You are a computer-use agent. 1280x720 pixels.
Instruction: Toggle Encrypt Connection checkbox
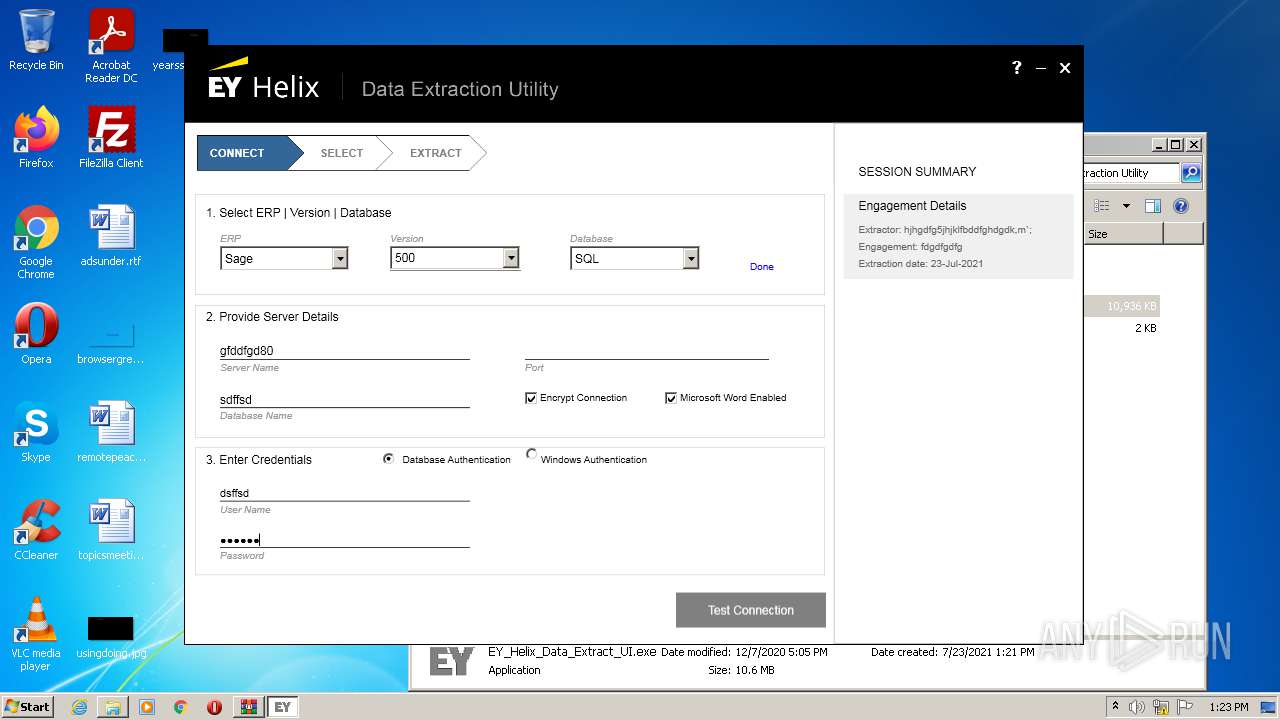(x=531, y=398)
